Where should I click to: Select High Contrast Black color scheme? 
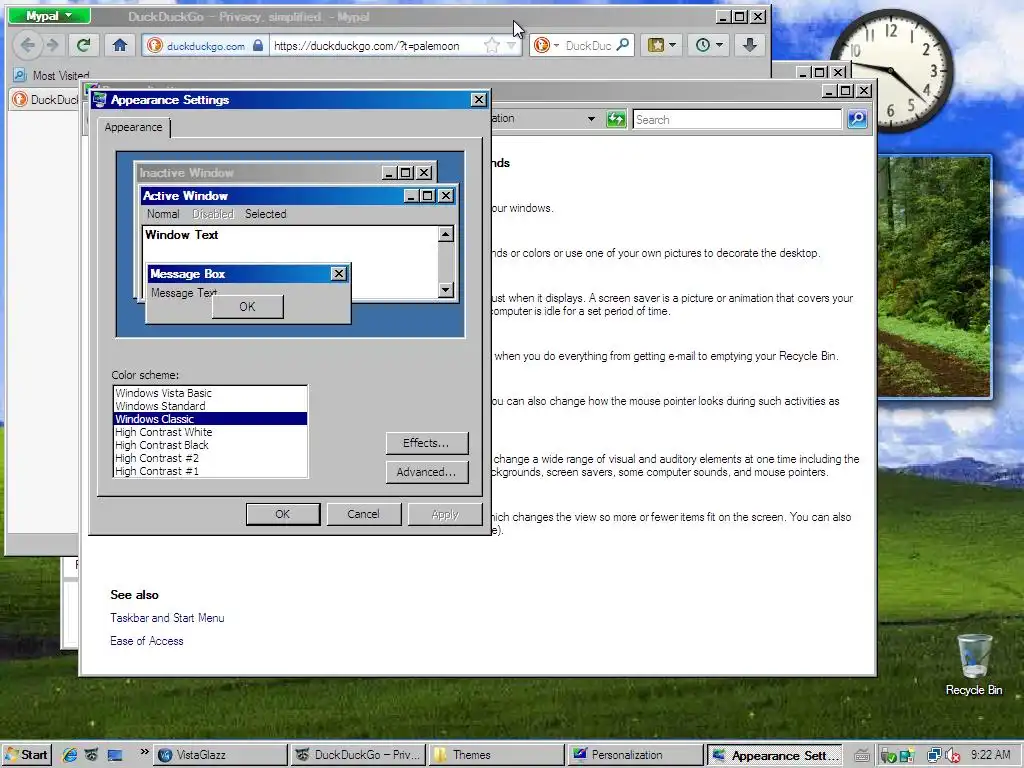click(210, 445)
